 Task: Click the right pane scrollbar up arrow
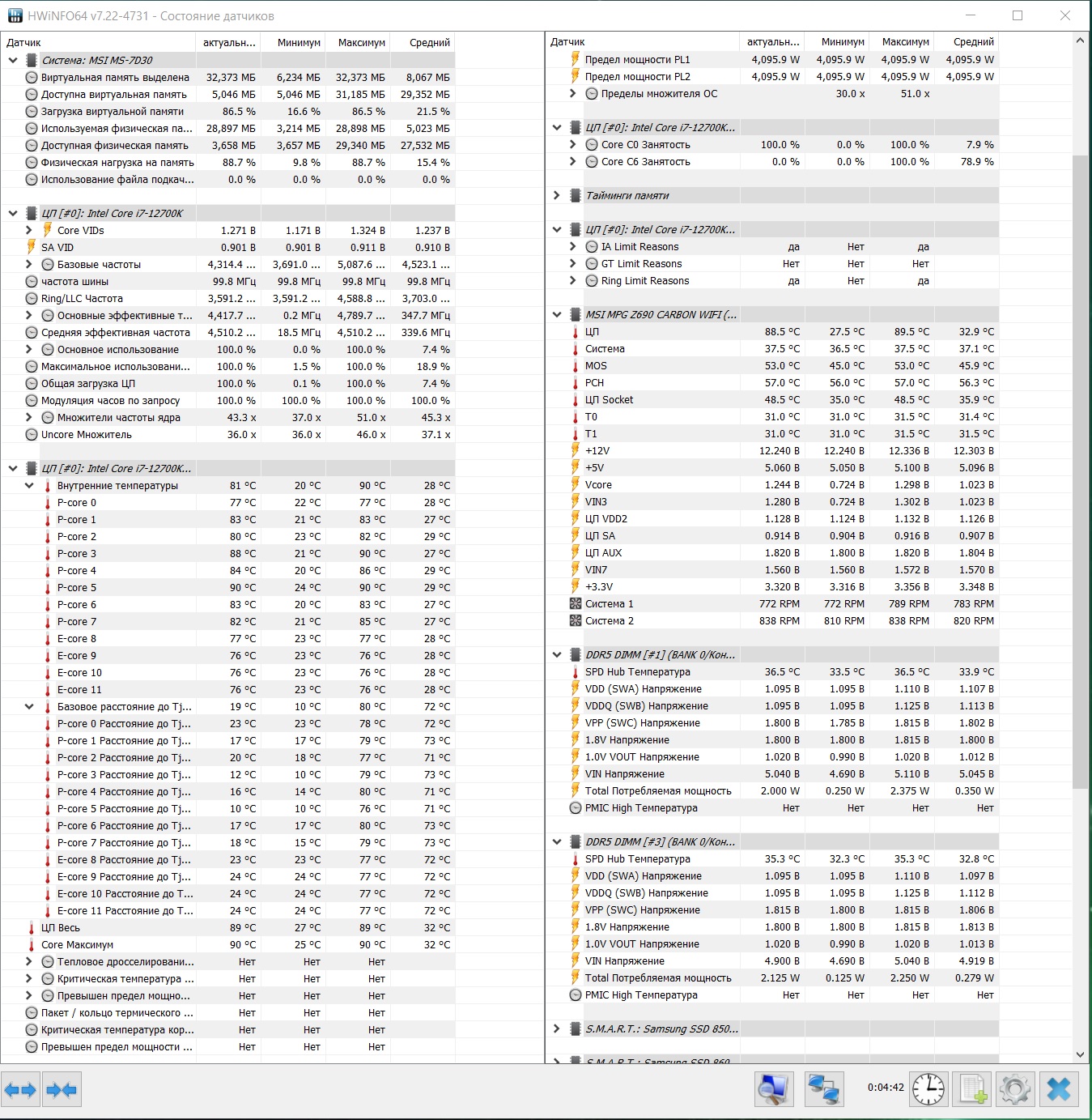point(1081,40)
